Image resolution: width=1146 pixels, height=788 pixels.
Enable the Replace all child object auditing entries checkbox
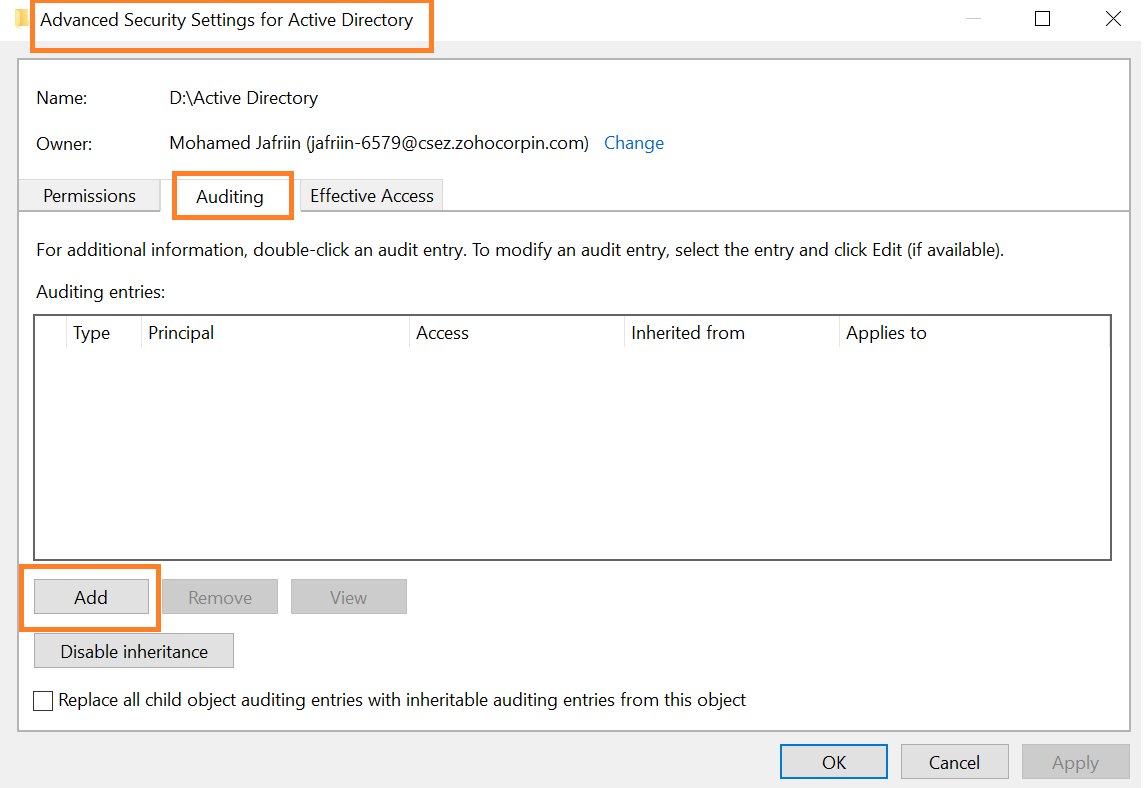pos(42,700)
